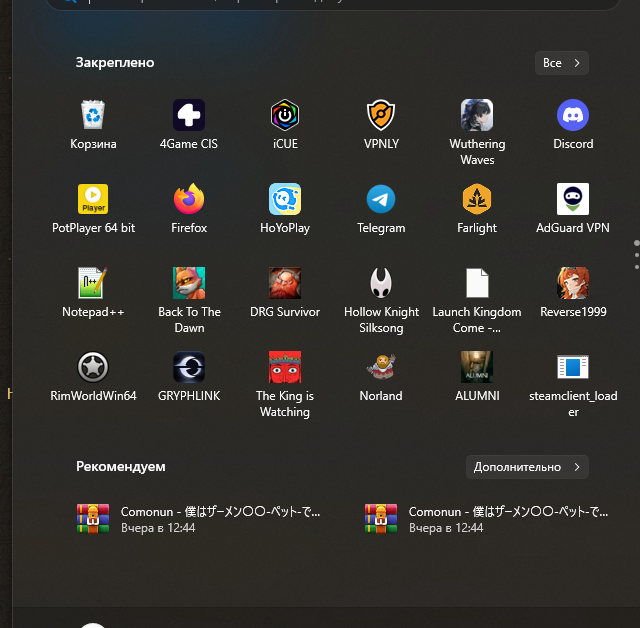Launch AdGuard VPN app

pos(573,199)
